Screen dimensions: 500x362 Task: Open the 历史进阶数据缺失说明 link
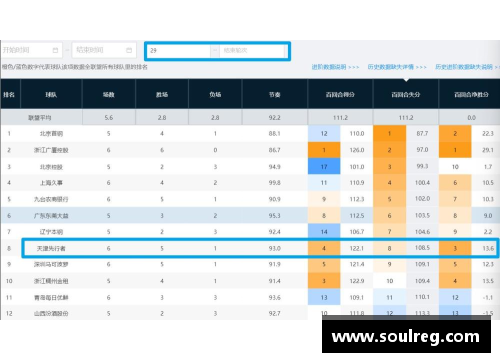467,67
